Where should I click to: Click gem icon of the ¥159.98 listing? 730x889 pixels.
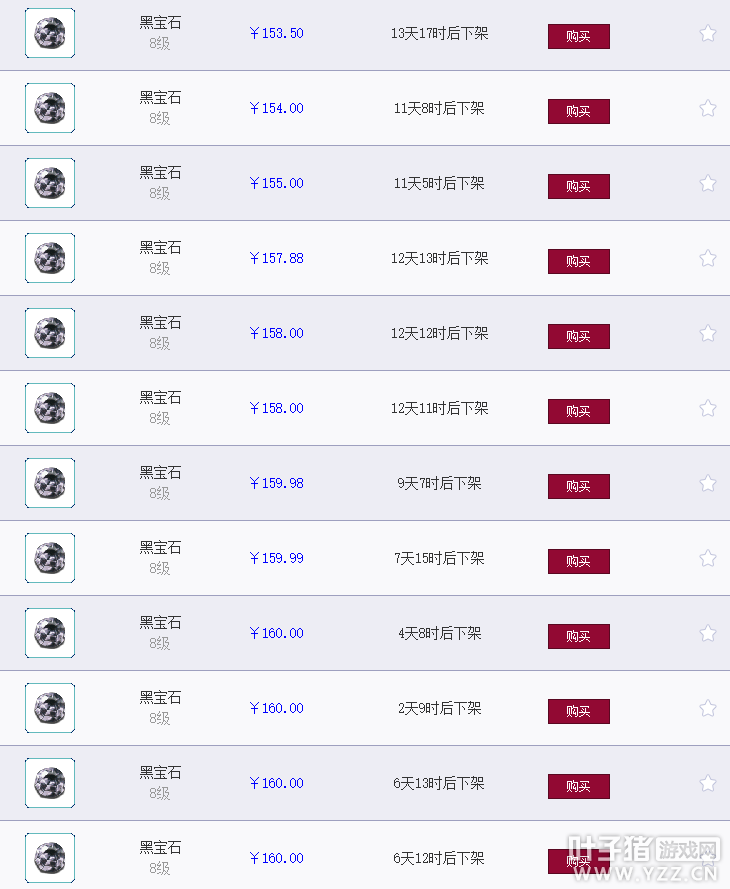click(x=50, y=483)
